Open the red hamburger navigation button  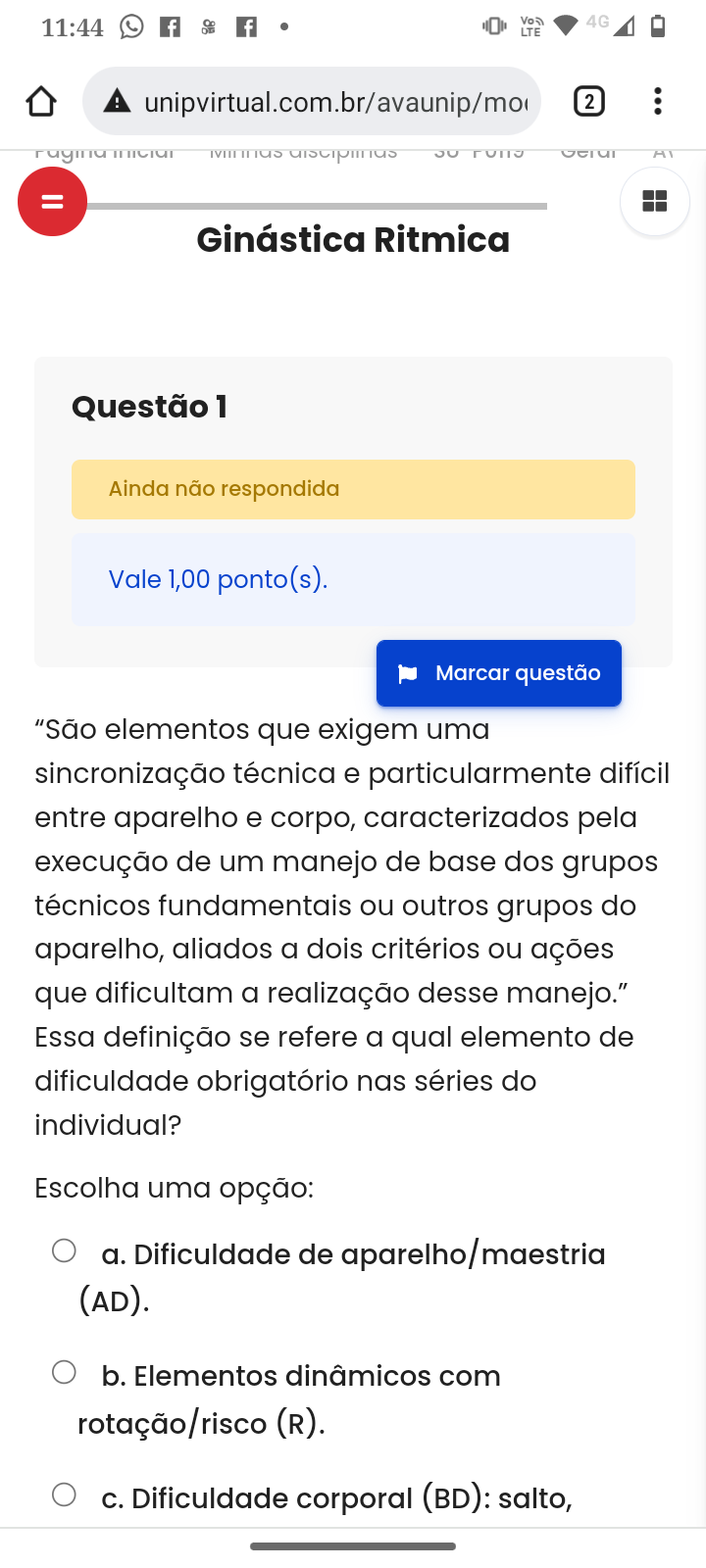coord(52,201)
